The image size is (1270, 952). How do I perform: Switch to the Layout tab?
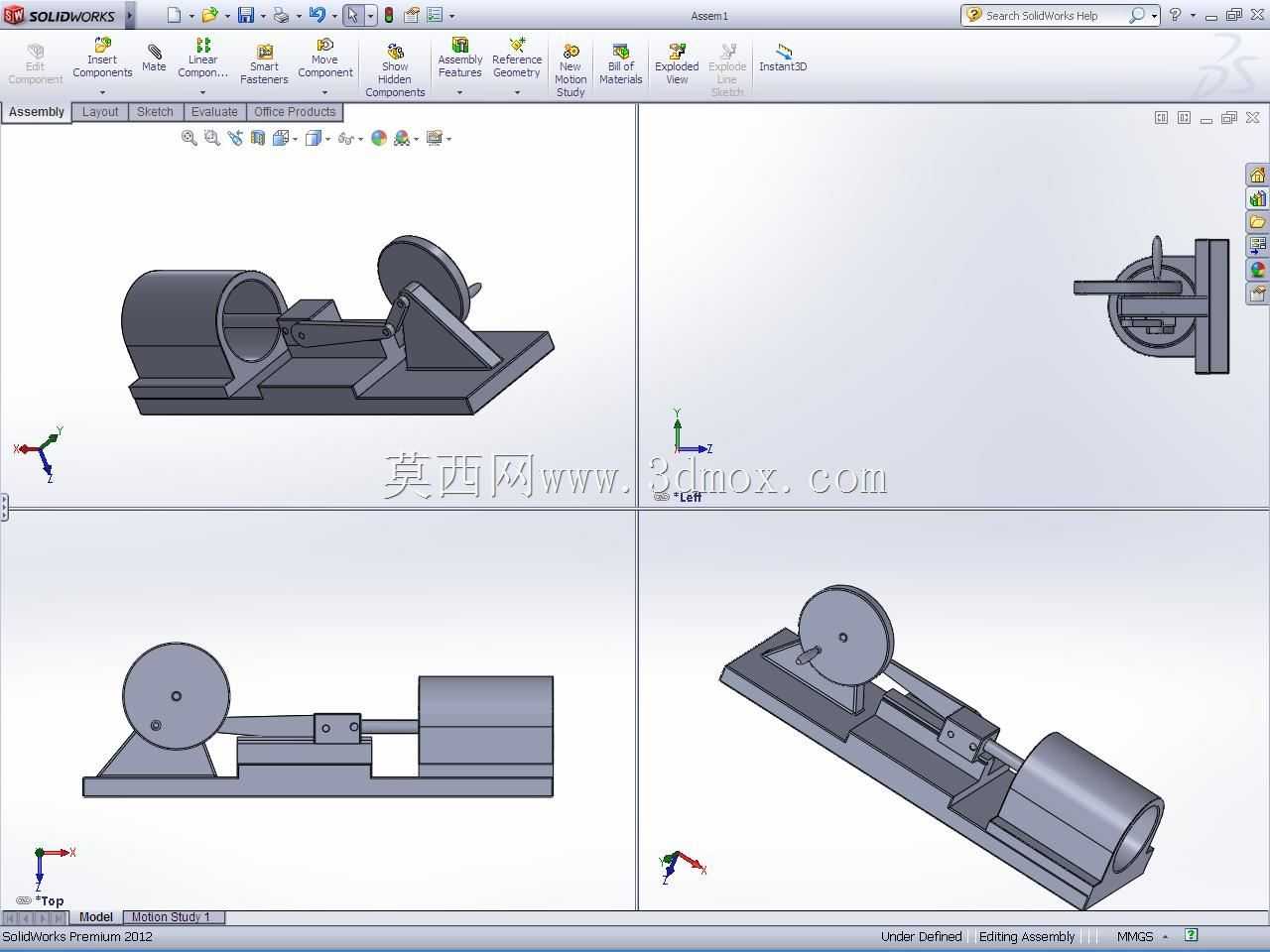[x=100, y=112]
